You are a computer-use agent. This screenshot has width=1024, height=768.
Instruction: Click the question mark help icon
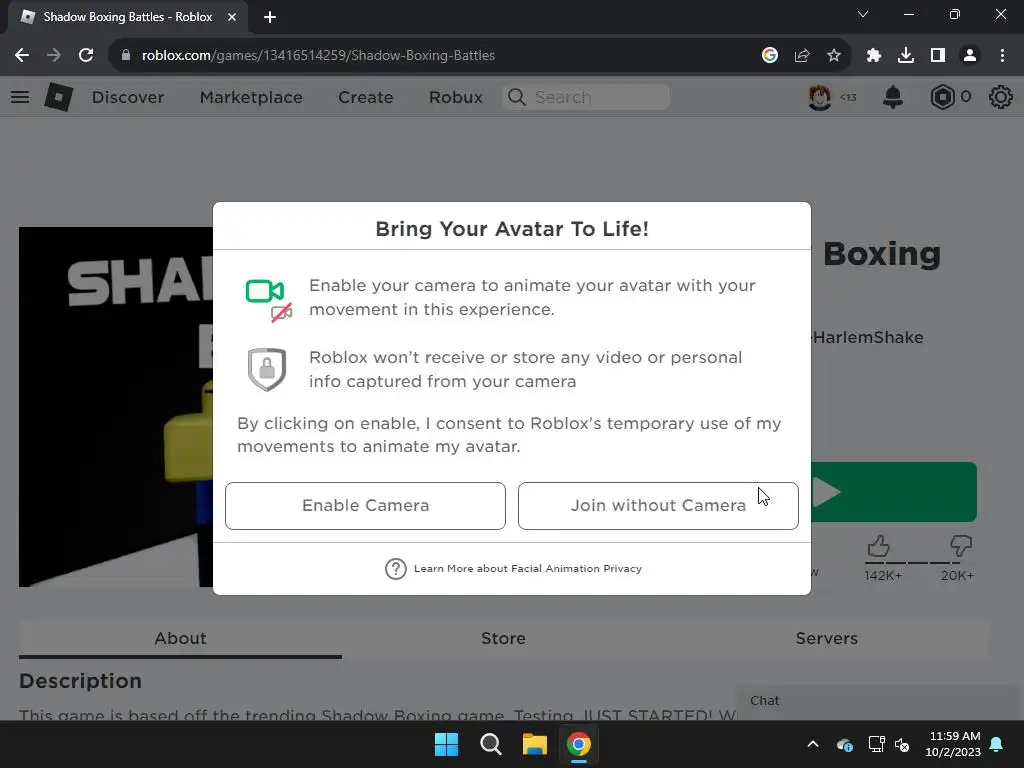click(x=395, y=569)
